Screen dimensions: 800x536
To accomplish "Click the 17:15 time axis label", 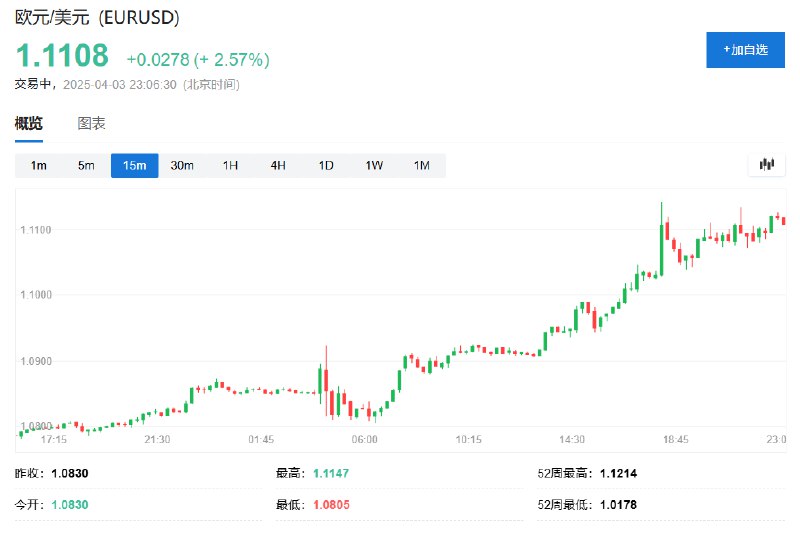I will pos(54,440).
